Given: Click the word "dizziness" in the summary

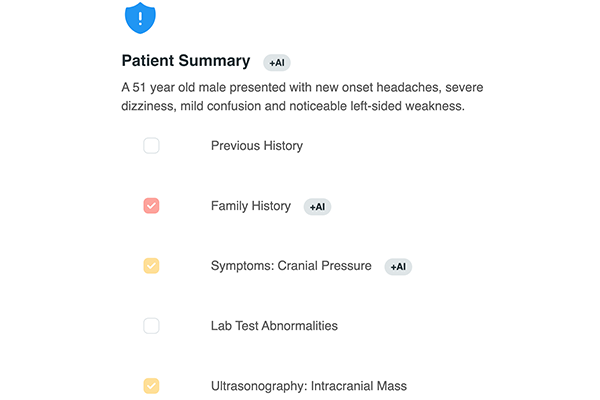Looking at the screenshot, I should [147, 106].
